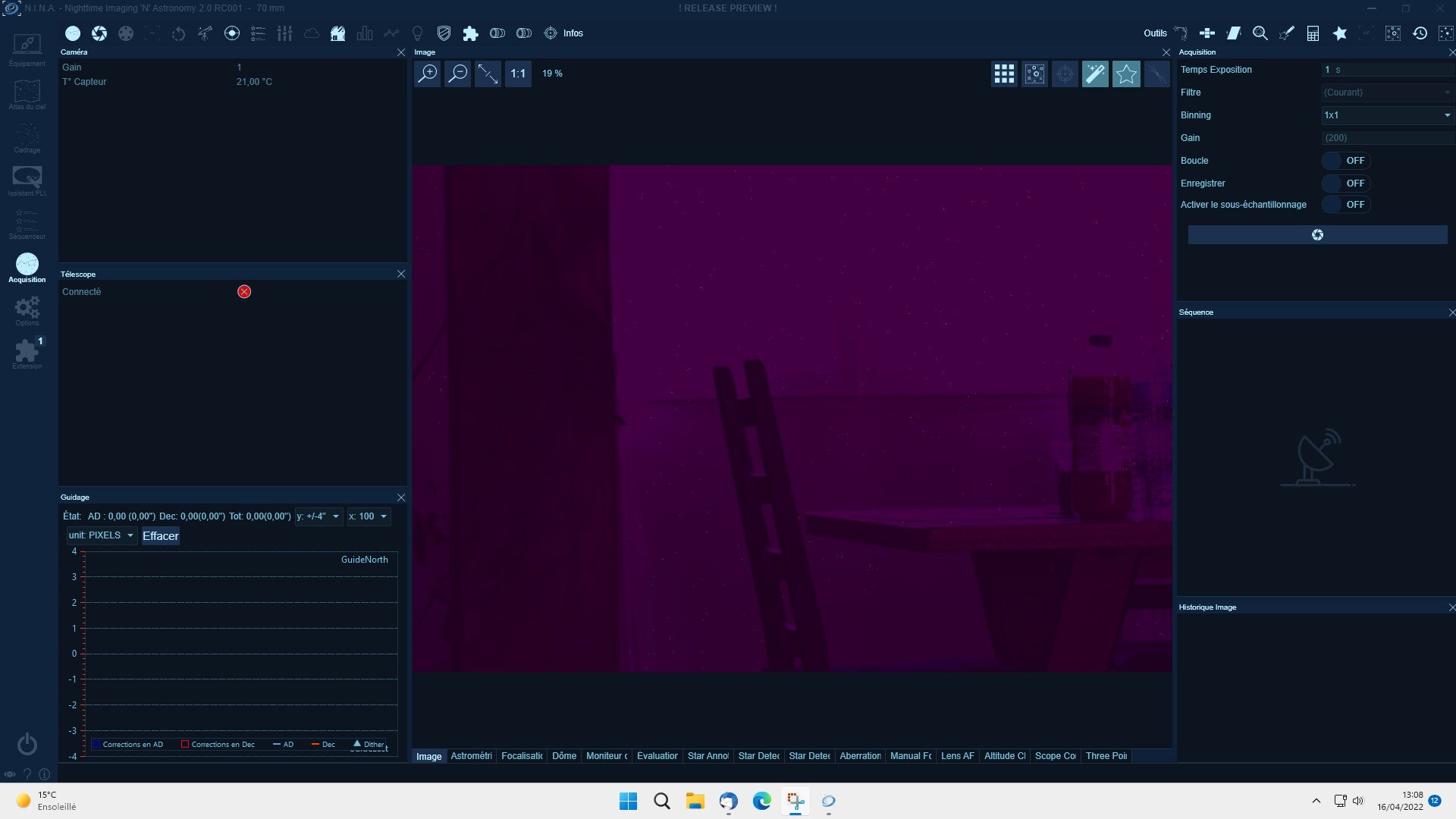The image size is (1456, 819).
Task: Expand the y: +/-4" scale dropdown
Action: coord(318,516)
